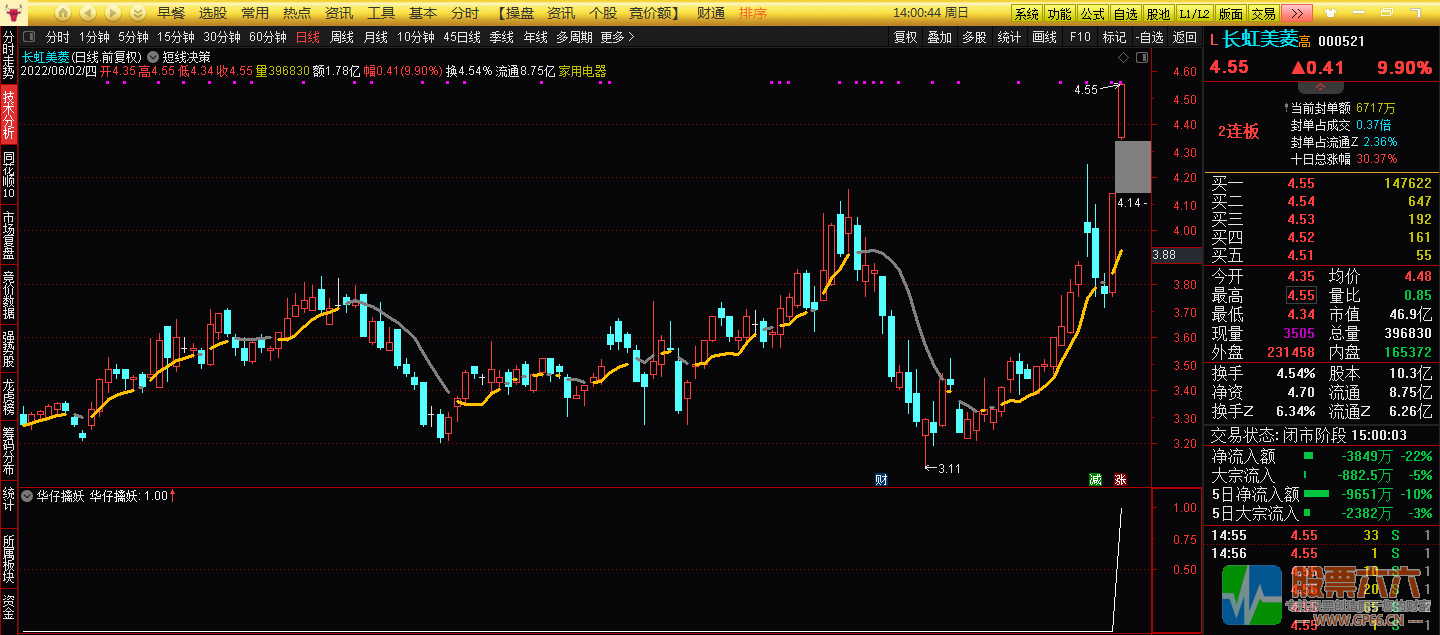Select the 周线 weekly period
Screen dimensions: 1440x635
tap(342, 37)
